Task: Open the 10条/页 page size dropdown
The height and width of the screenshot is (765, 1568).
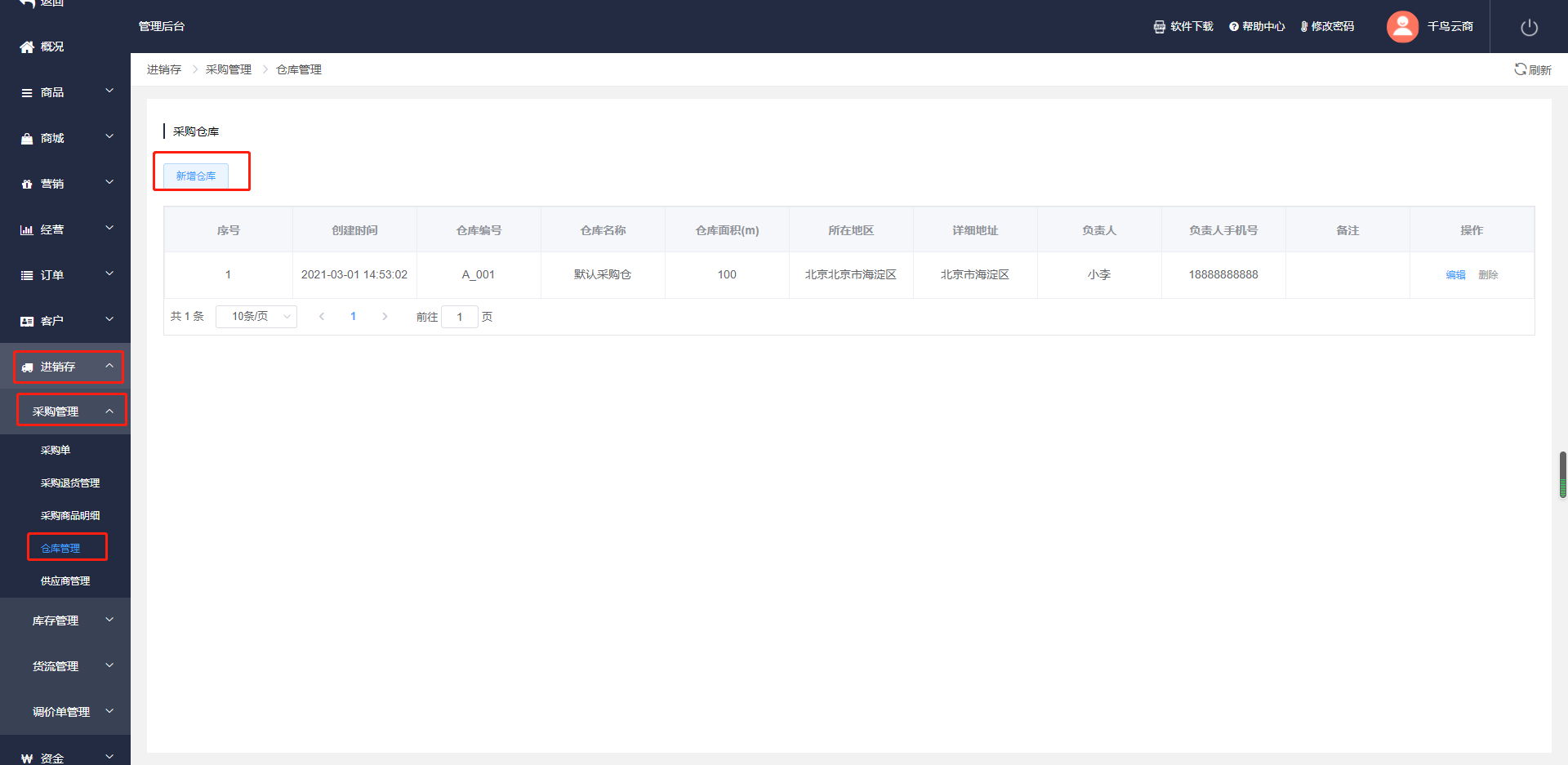Action: coord(256,317)
